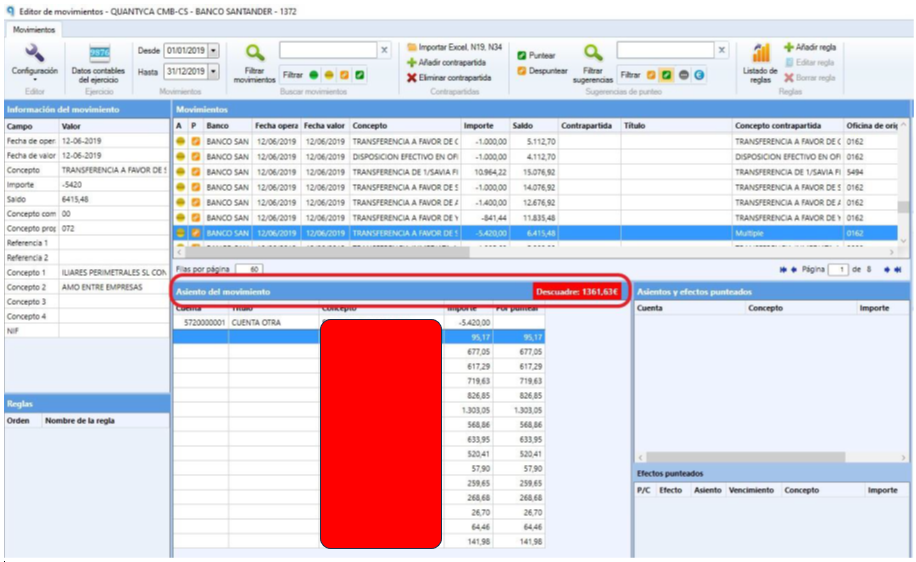
Task: Click the Página number field
Action: point(838,269)
